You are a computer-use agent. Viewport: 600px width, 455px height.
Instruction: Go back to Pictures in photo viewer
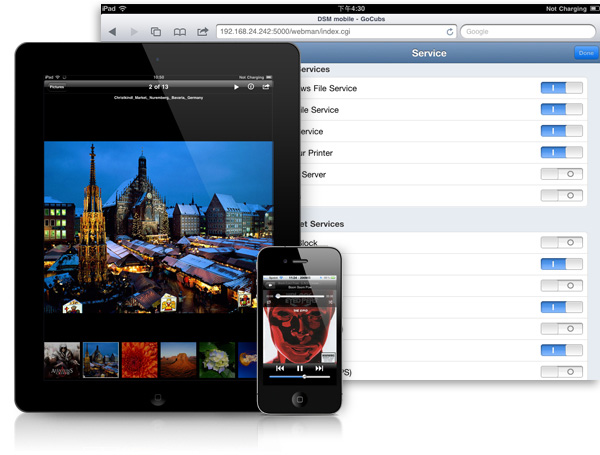pyautogui.click(x=58, y=87)
